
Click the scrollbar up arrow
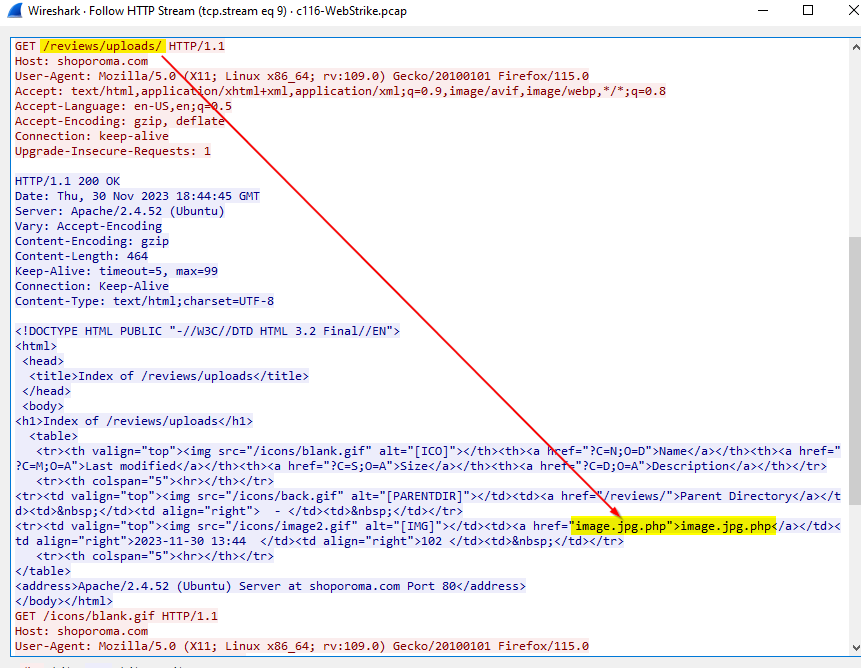(855, 47)
